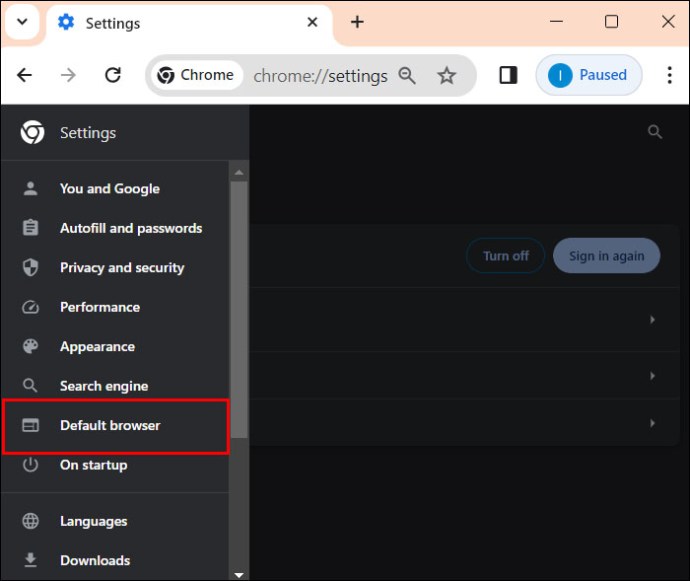The height and width of the screenshot is (581, 690).
Task: Expand the first settings row arrow
Action: click(x=652, y=320)
